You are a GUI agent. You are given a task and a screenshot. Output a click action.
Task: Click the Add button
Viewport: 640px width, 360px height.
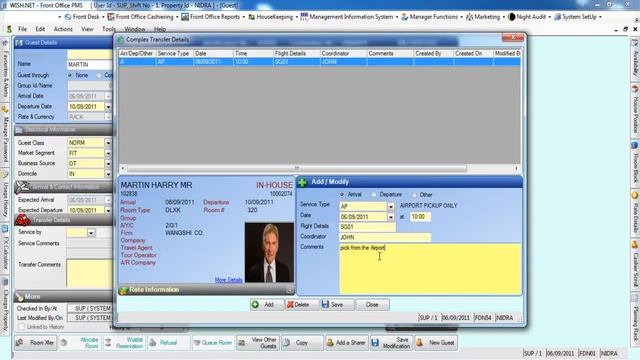point(267,304)
